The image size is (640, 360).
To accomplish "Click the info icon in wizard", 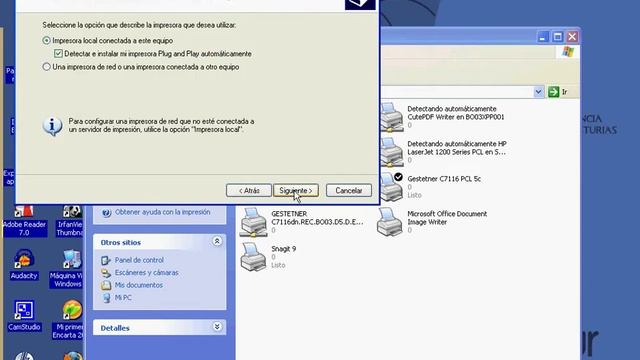I will (52, 126).
